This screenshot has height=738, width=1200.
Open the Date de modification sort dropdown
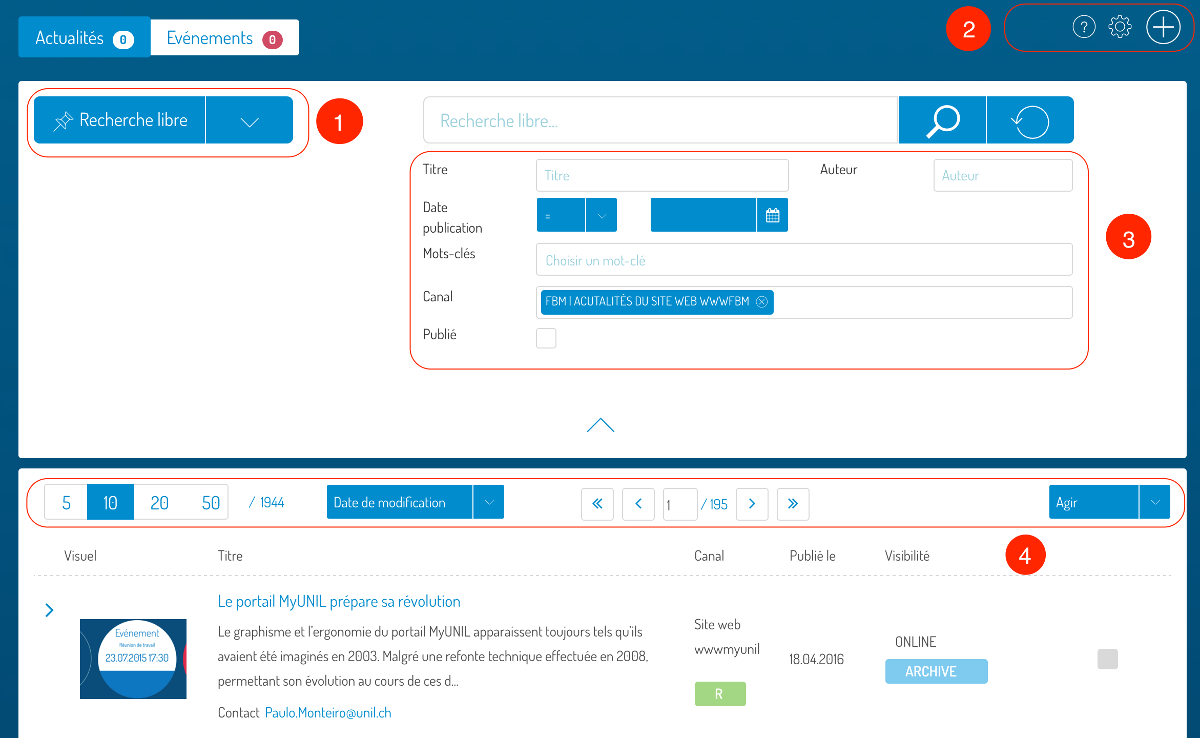(488, 502)
